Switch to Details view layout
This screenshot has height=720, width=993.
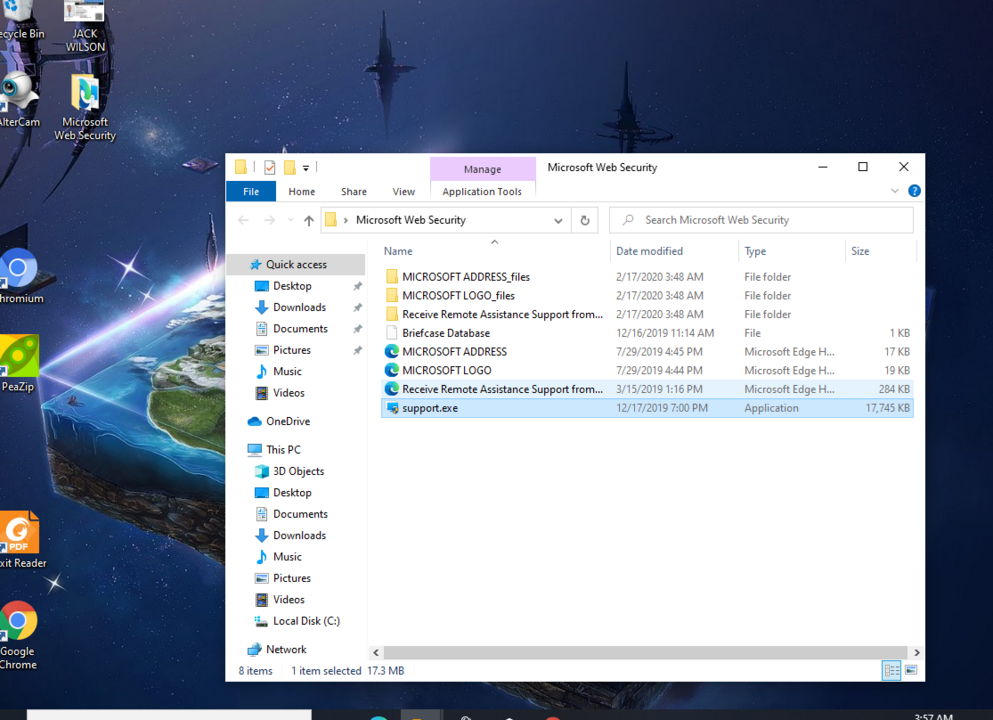tap(891, 671)
